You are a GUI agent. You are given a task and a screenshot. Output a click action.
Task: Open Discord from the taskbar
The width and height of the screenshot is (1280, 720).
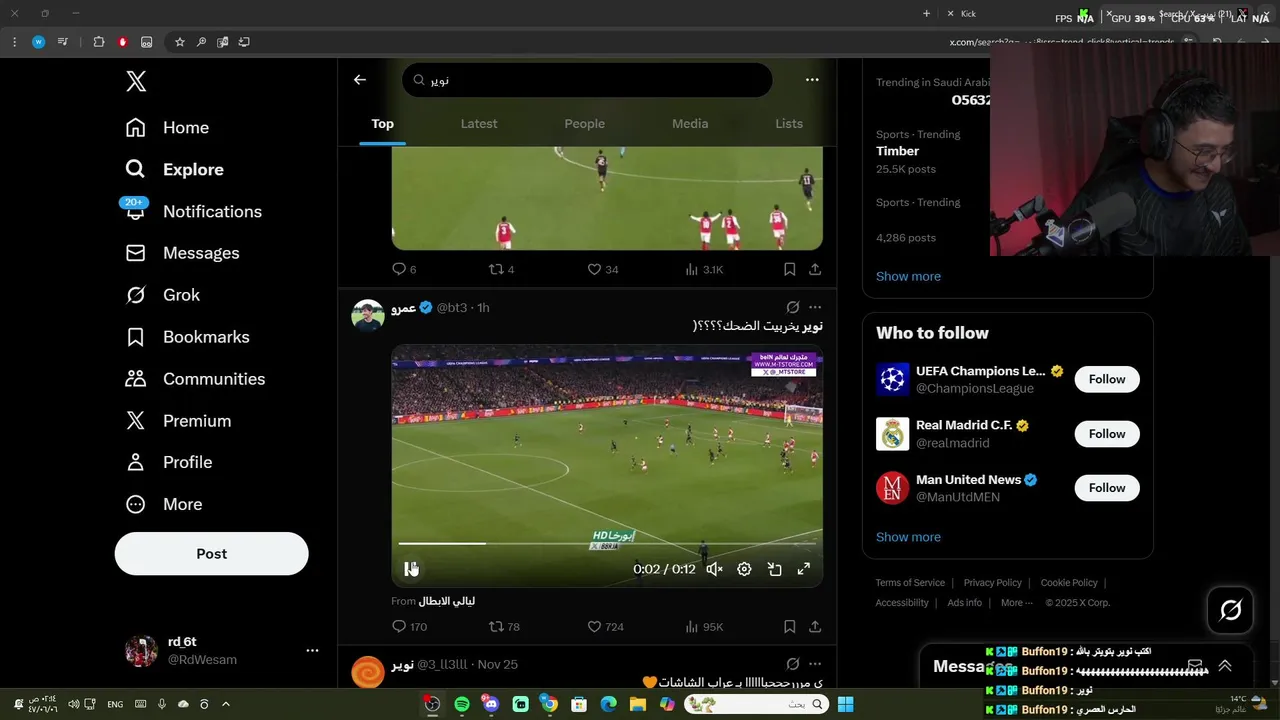(491, 704)
